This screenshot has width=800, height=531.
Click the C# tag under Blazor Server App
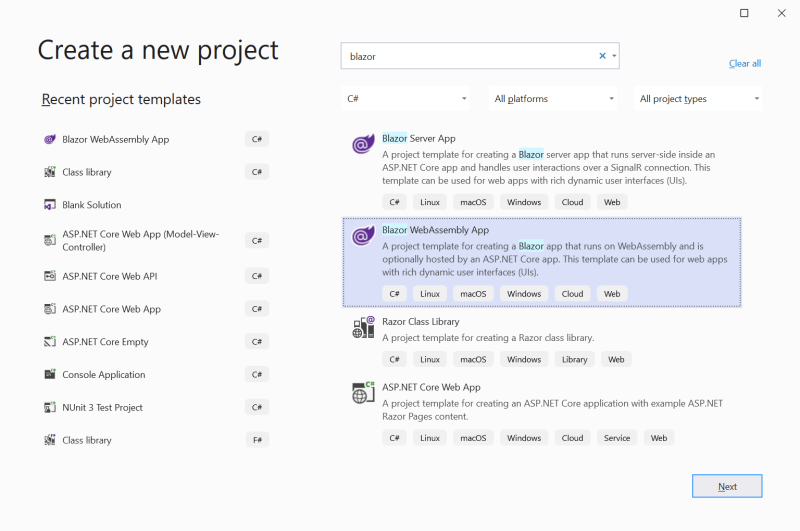pyautogui.click(x=394, y=202)
